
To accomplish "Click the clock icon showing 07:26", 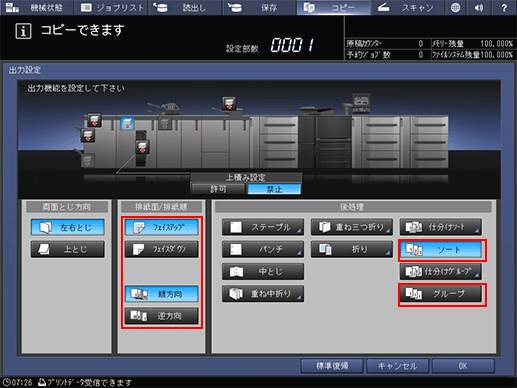I will 6,382.
